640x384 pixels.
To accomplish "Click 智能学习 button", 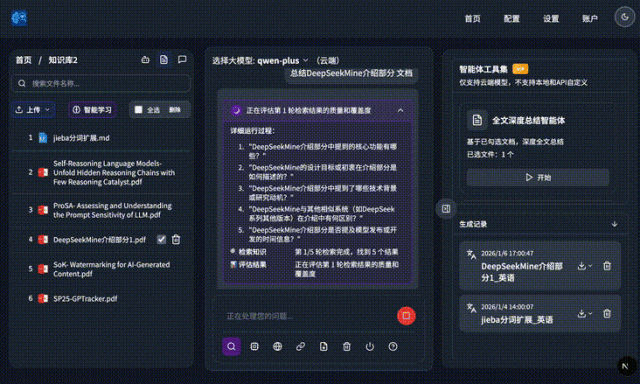I will pyautogui.click(x=92, y=110).
